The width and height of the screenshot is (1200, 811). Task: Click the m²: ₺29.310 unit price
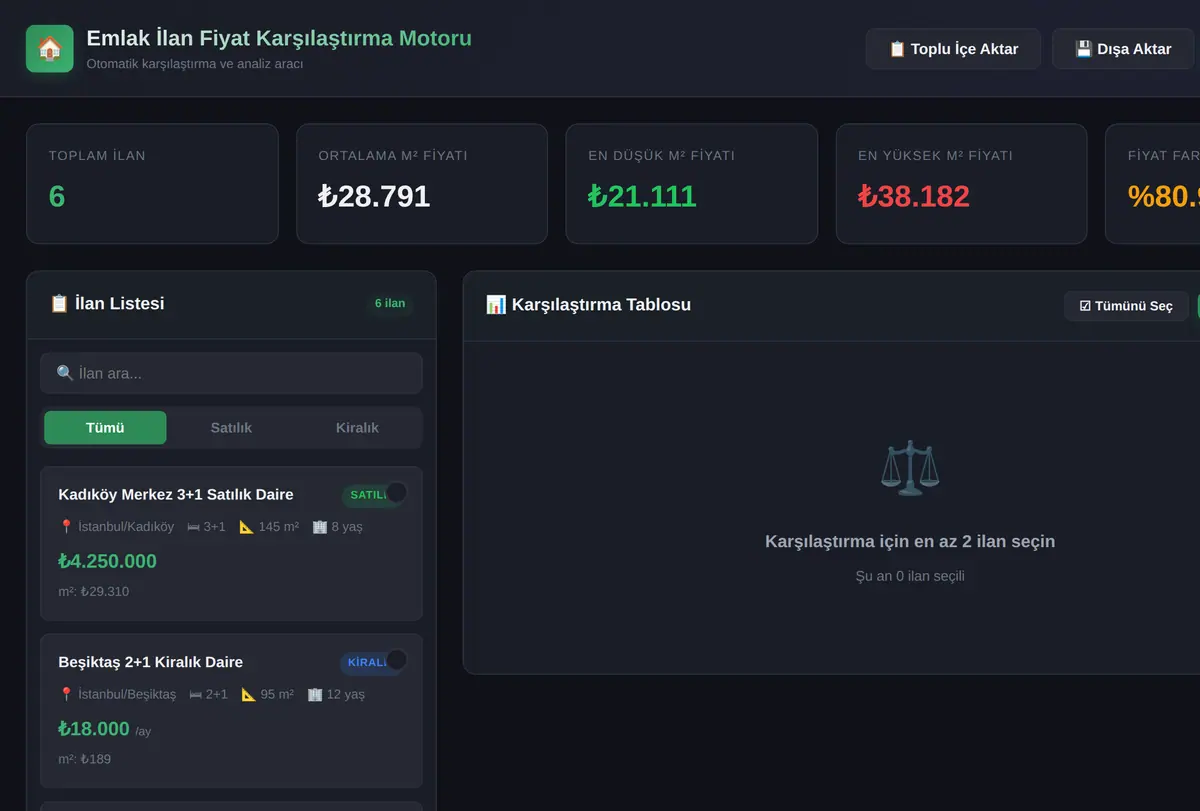[x=94, y=591]
